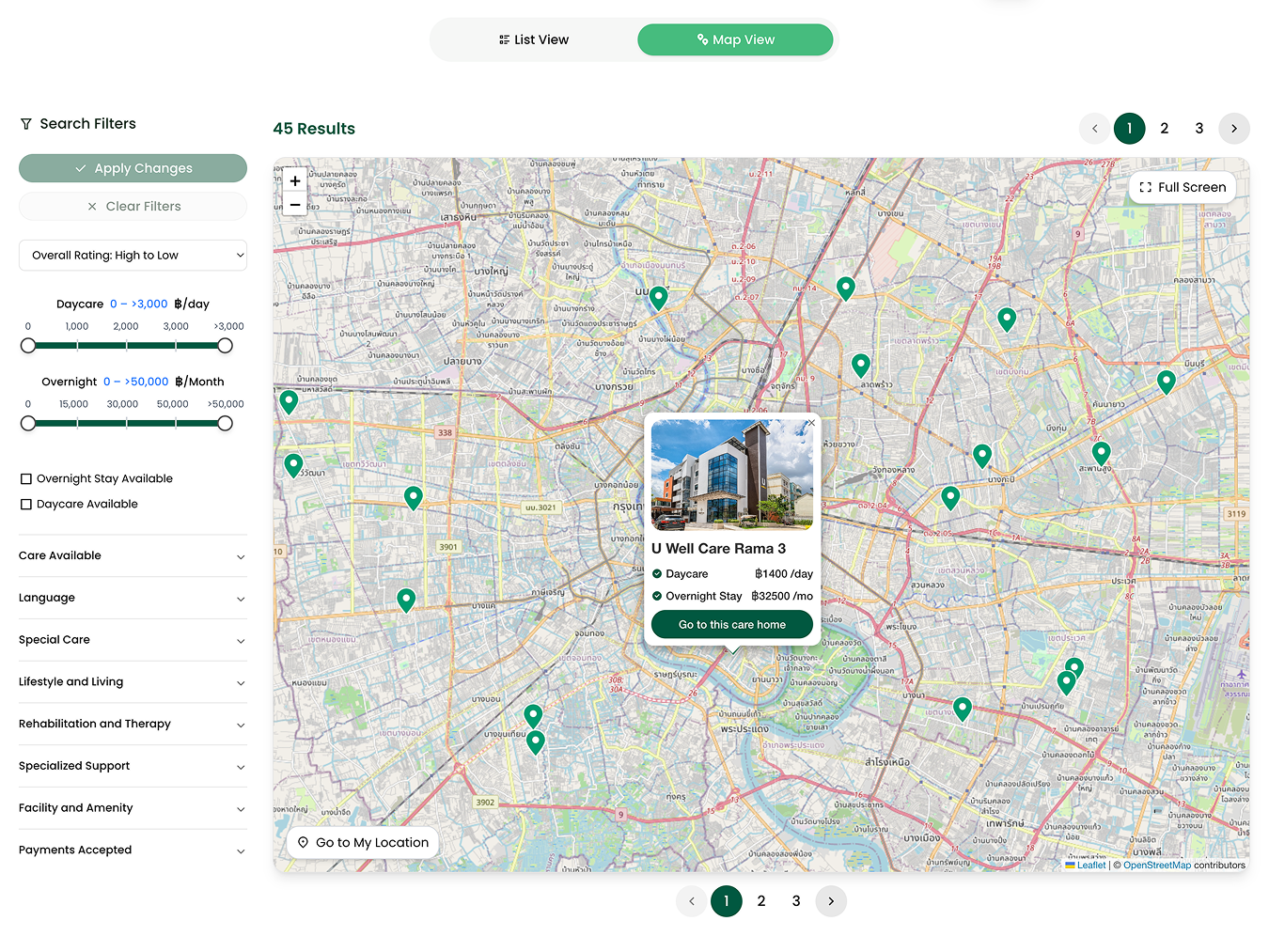Image resolution: width=1269 pixels, height=952 pixels.
Task: Expand the Rehabilitation and Therapy section
Action: (x=133, y=725)
